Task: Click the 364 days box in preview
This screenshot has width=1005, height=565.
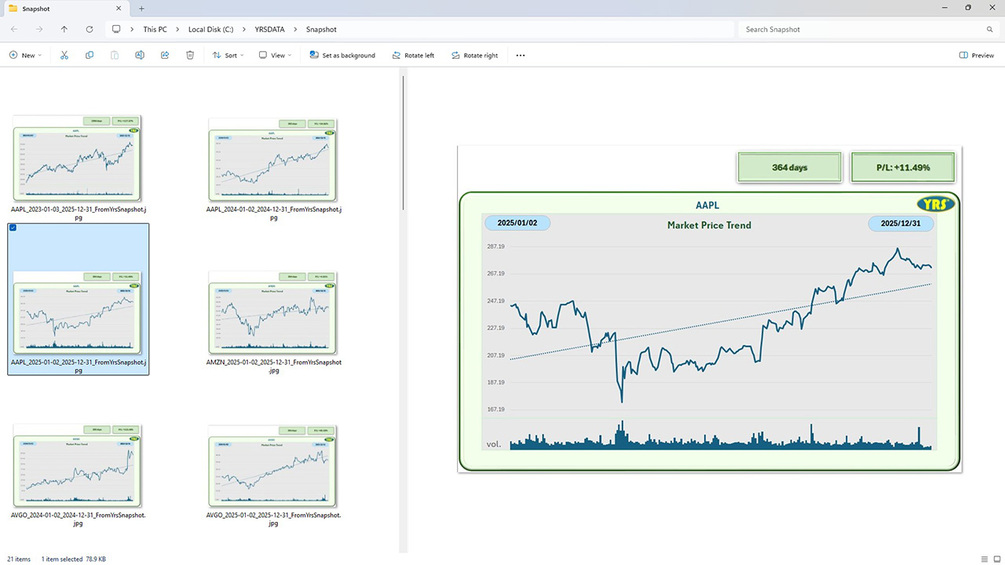Action: point(790,167)
